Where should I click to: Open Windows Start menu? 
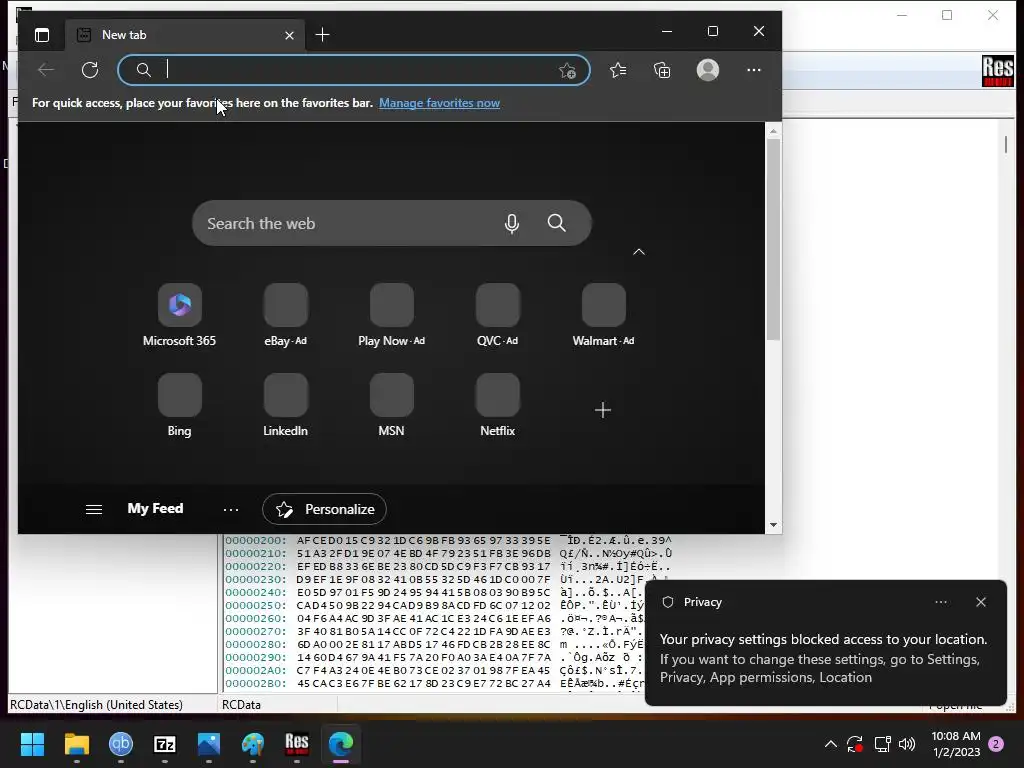[x=32, y=743]
